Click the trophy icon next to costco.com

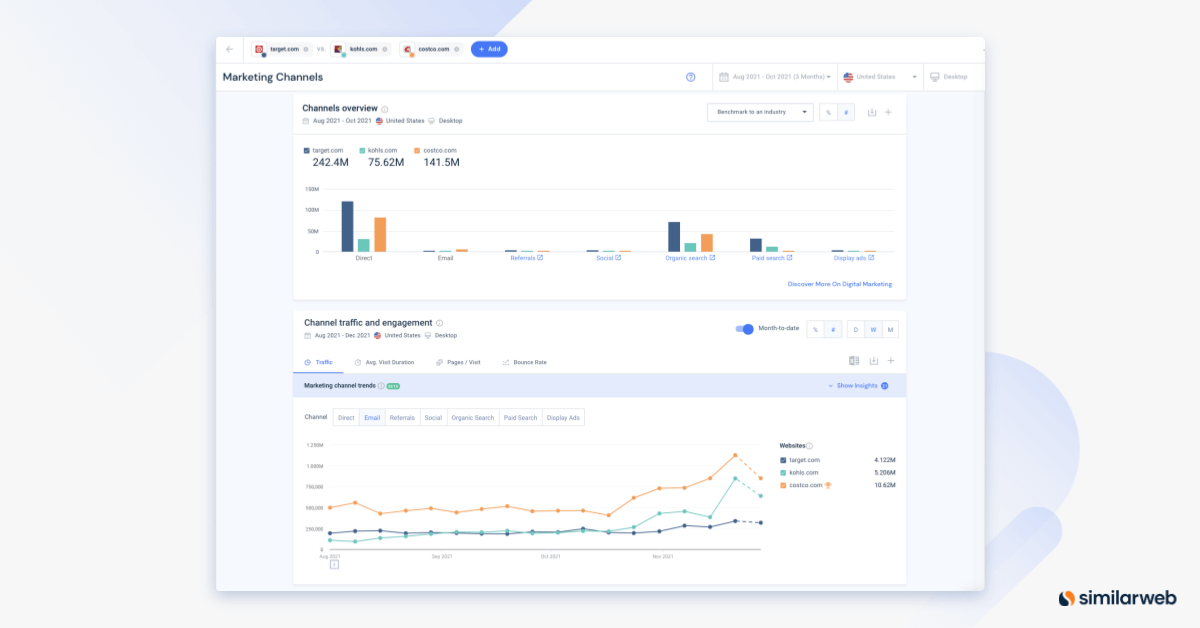[828, 485]
